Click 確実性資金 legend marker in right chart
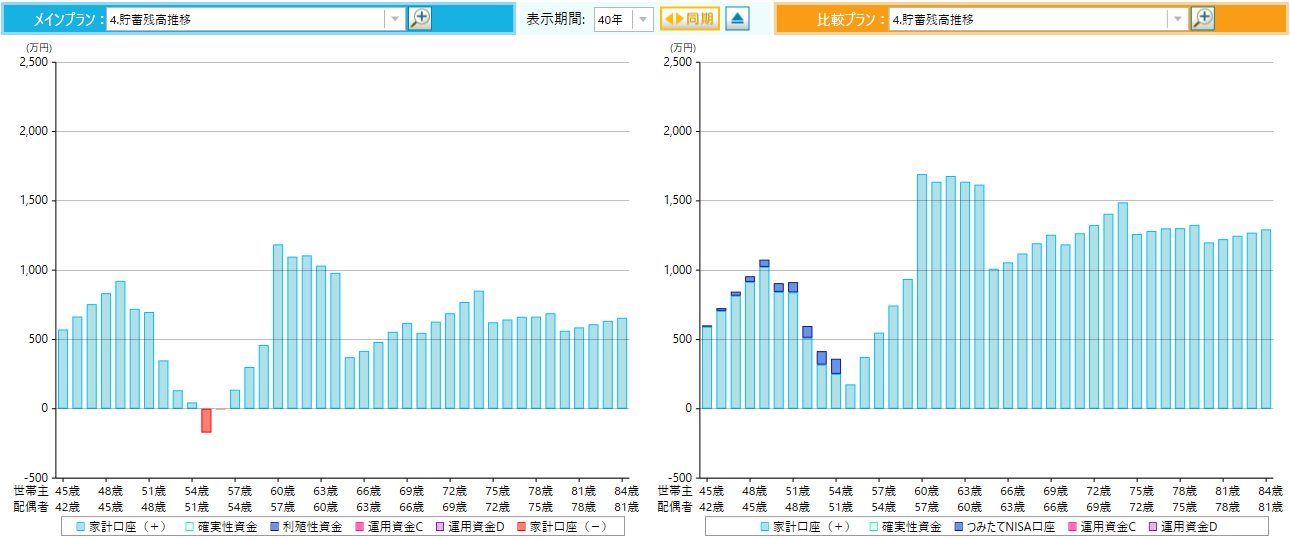 tap(873, 527)
